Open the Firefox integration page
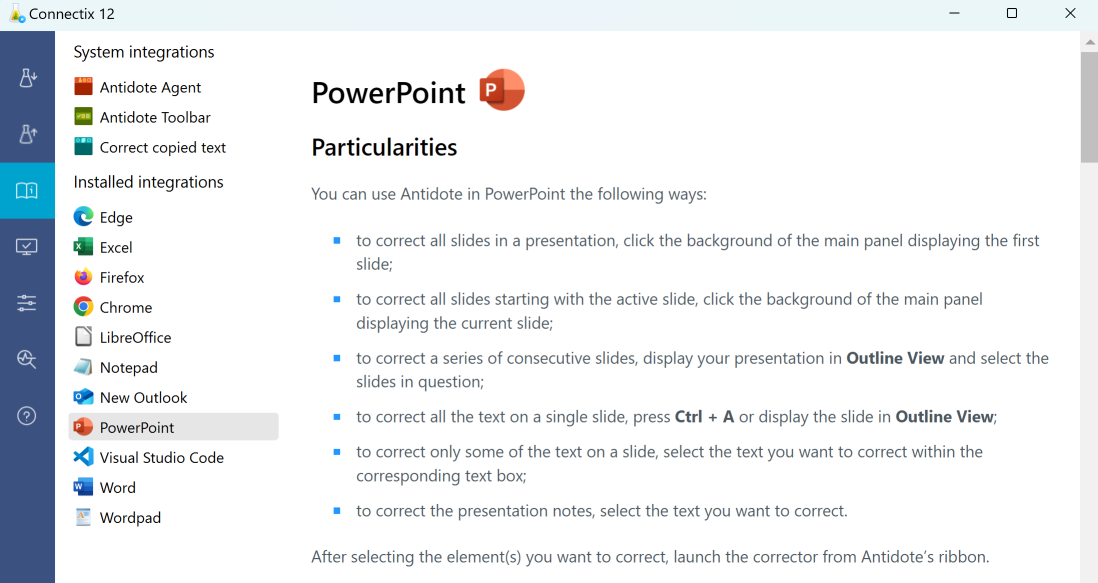The image size is (1098, 583). point(122,277)
